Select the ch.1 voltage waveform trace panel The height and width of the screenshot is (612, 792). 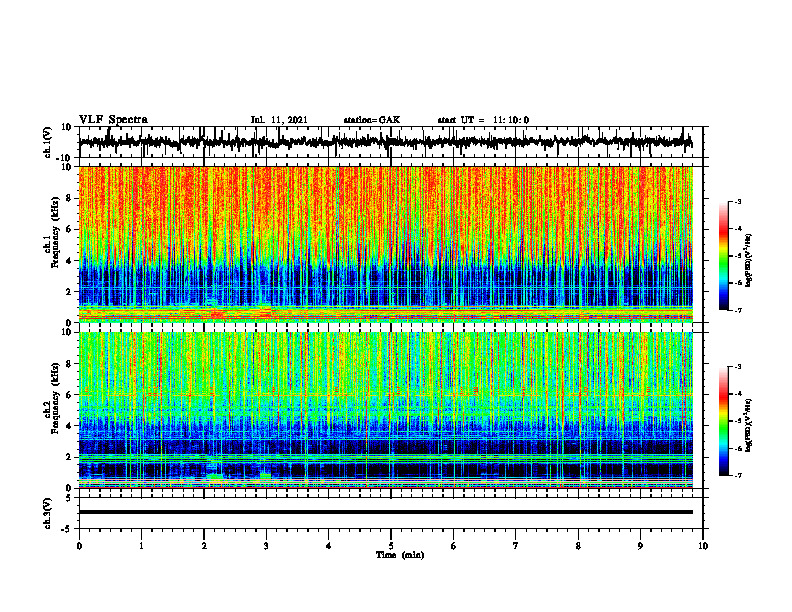(x=391, y=142)
